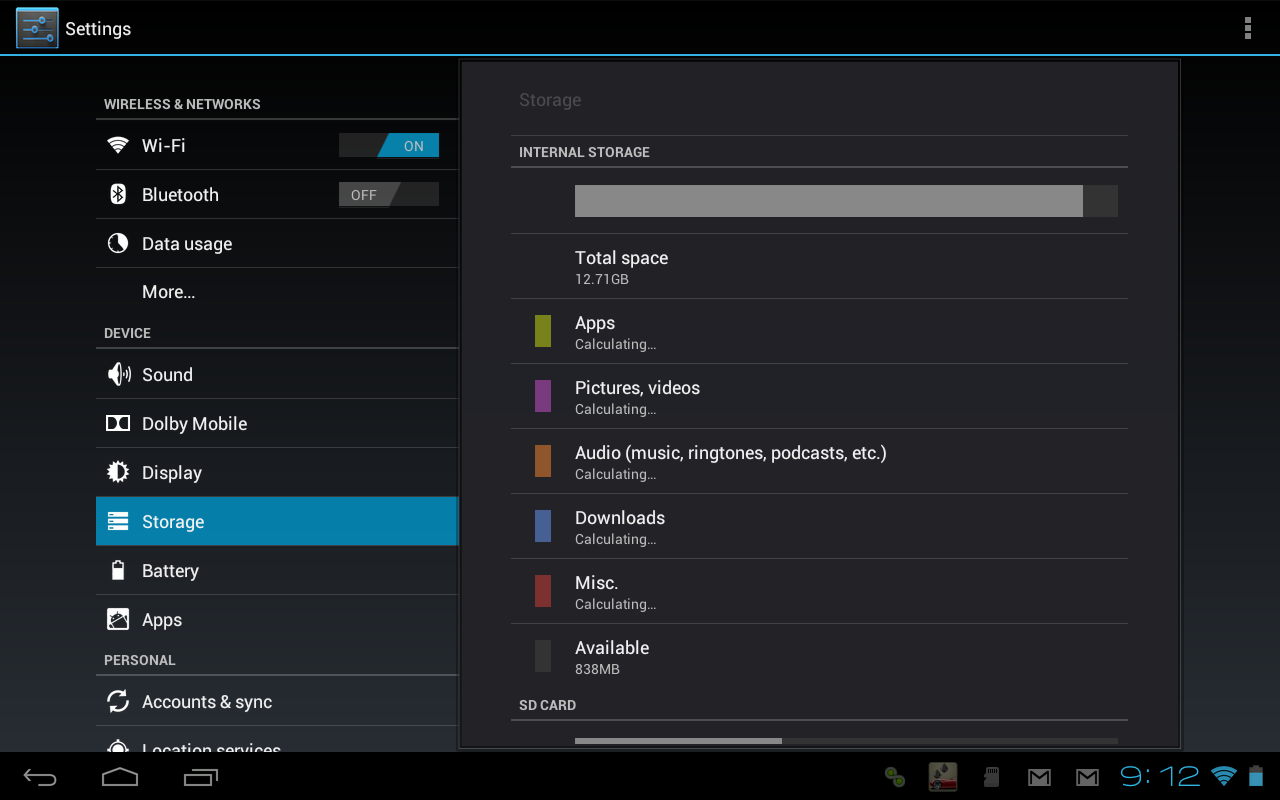Click the WIRELESS & NETWORKS header
1280x800 pixels.
pyautogui.click(x=182, y=104)
